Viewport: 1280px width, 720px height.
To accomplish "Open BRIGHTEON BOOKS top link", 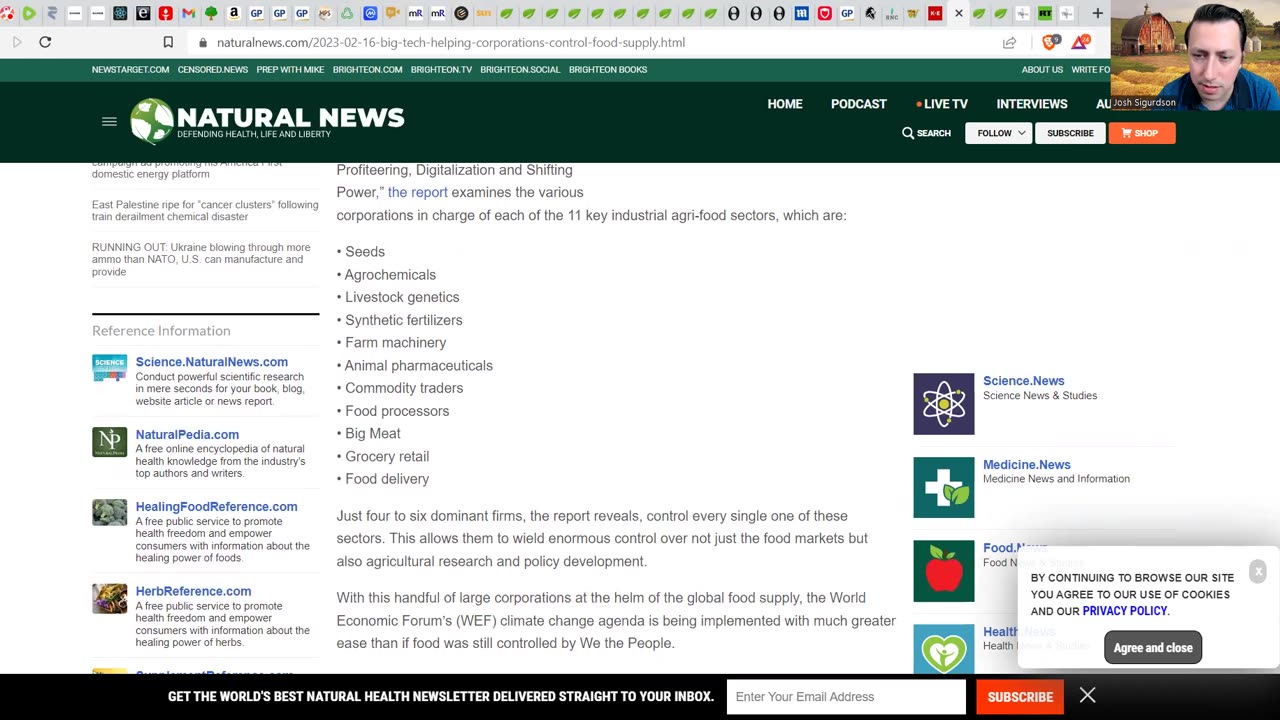I will coord(608,70).
